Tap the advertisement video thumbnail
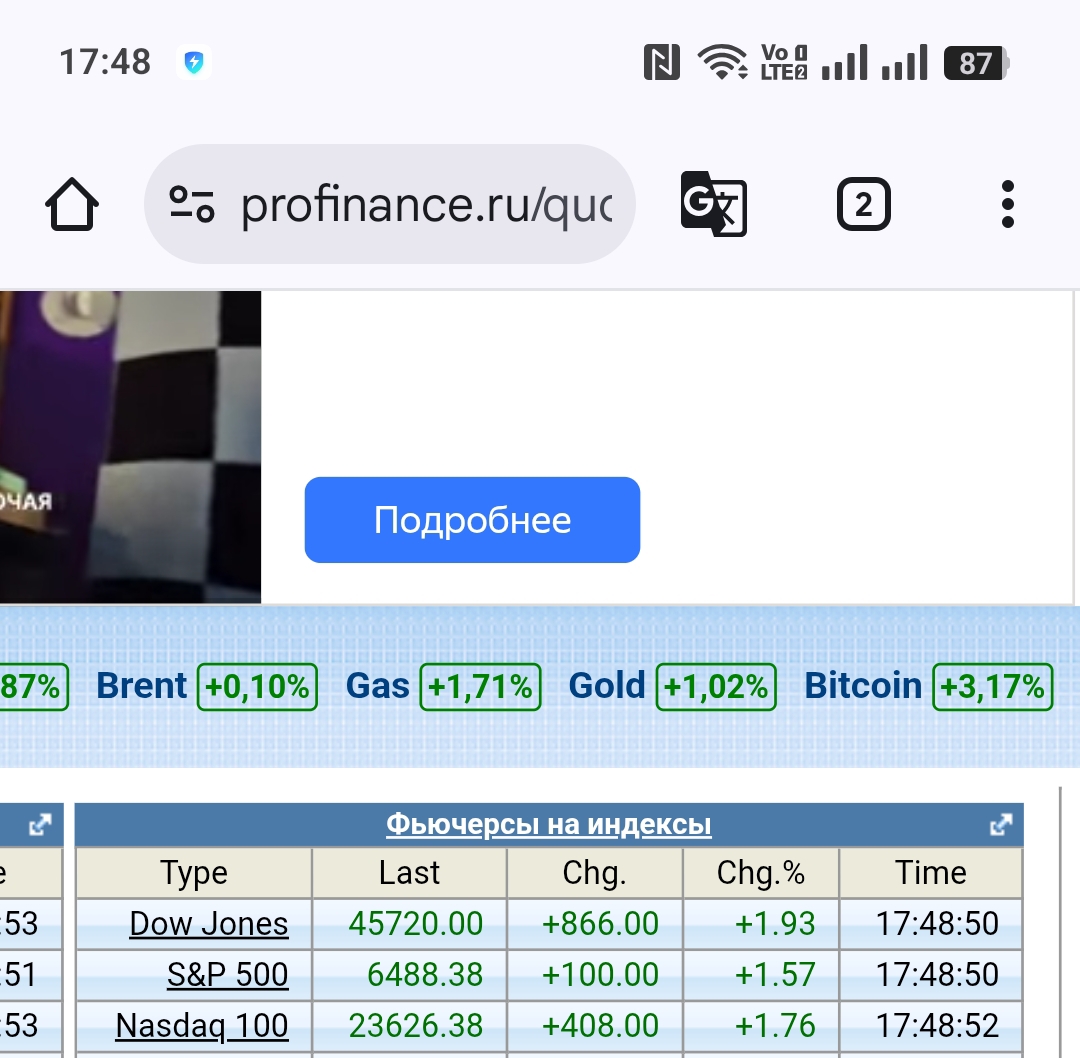1080x1058 pixels. coord(130,446)
